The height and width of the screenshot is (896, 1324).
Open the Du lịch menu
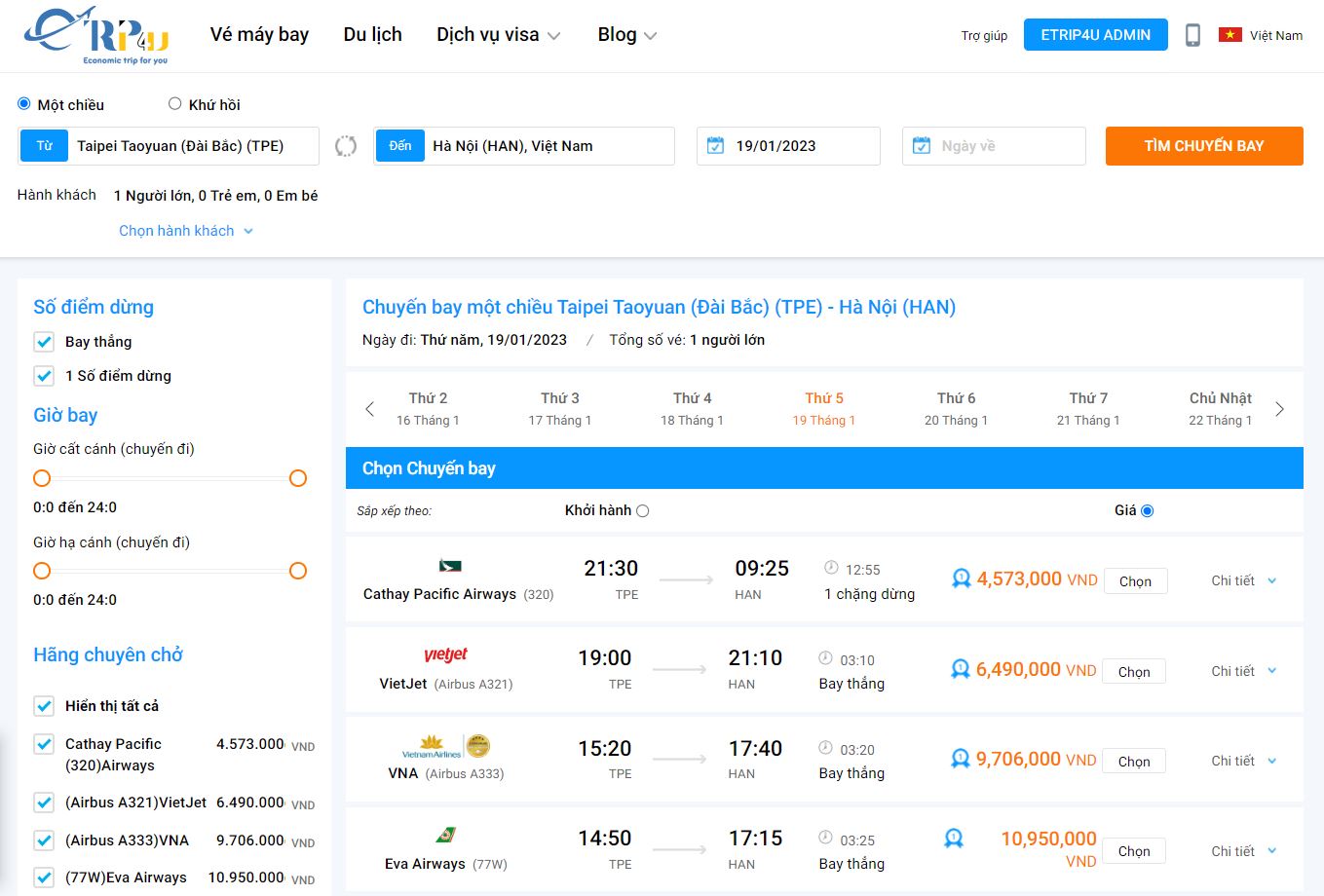click(371, 33)
